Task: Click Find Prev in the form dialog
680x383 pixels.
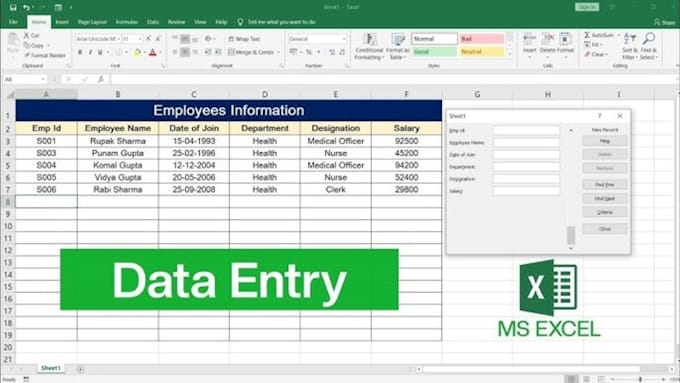Action: point(605,185)
